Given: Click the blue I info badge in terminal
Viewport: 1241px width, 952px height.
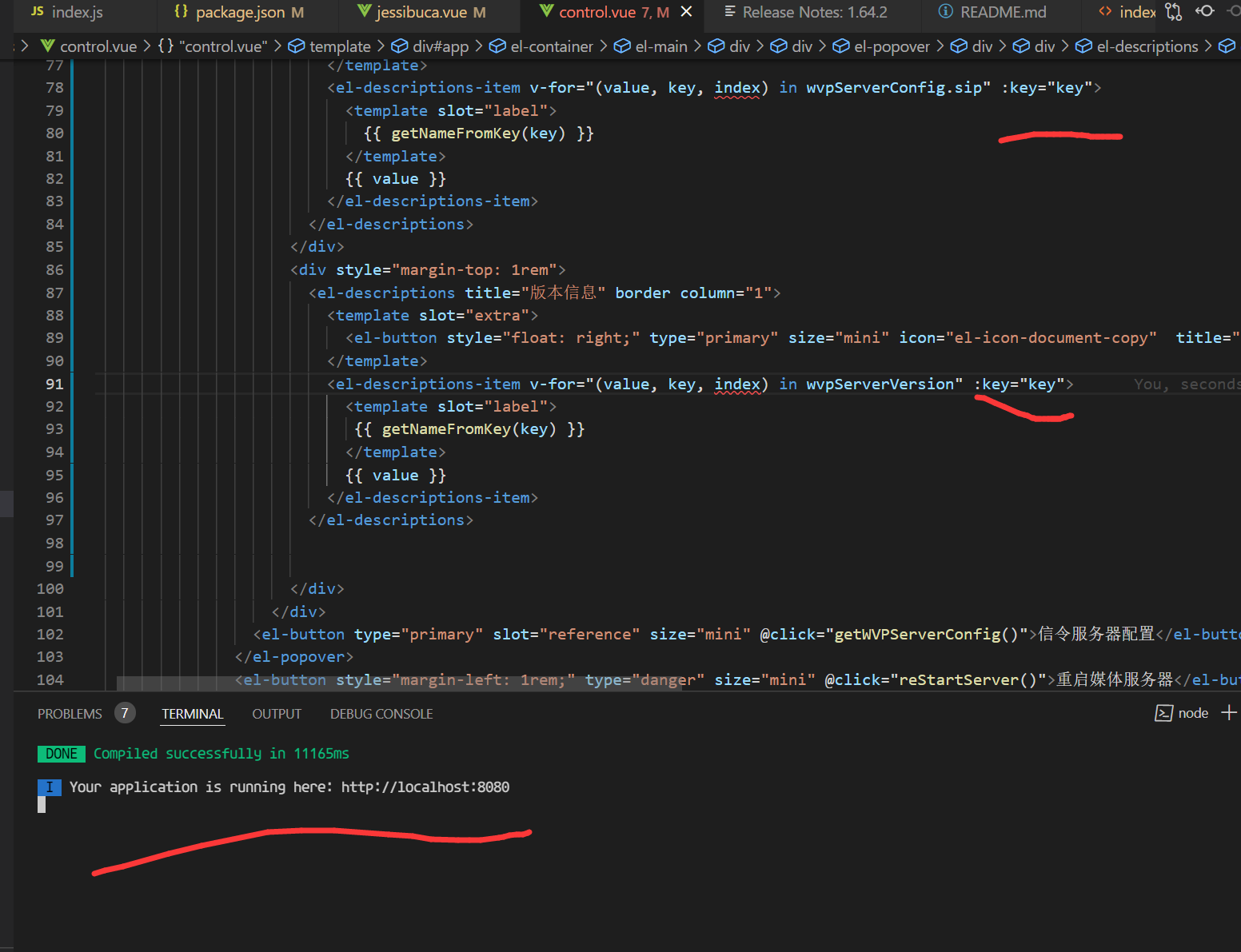Looking at the screenshot, I should tap(49, 787).
